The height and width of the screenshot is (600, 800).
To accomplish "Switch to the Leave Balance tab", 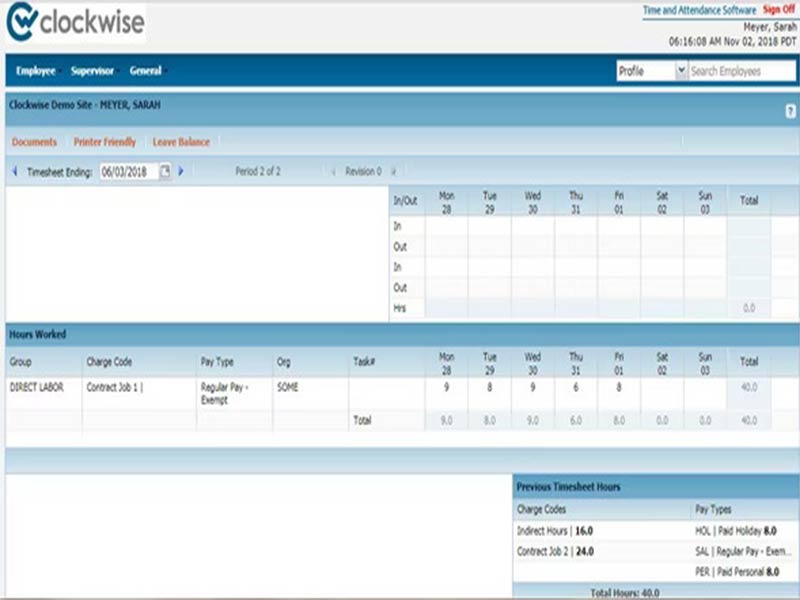I will click(181, 142).
